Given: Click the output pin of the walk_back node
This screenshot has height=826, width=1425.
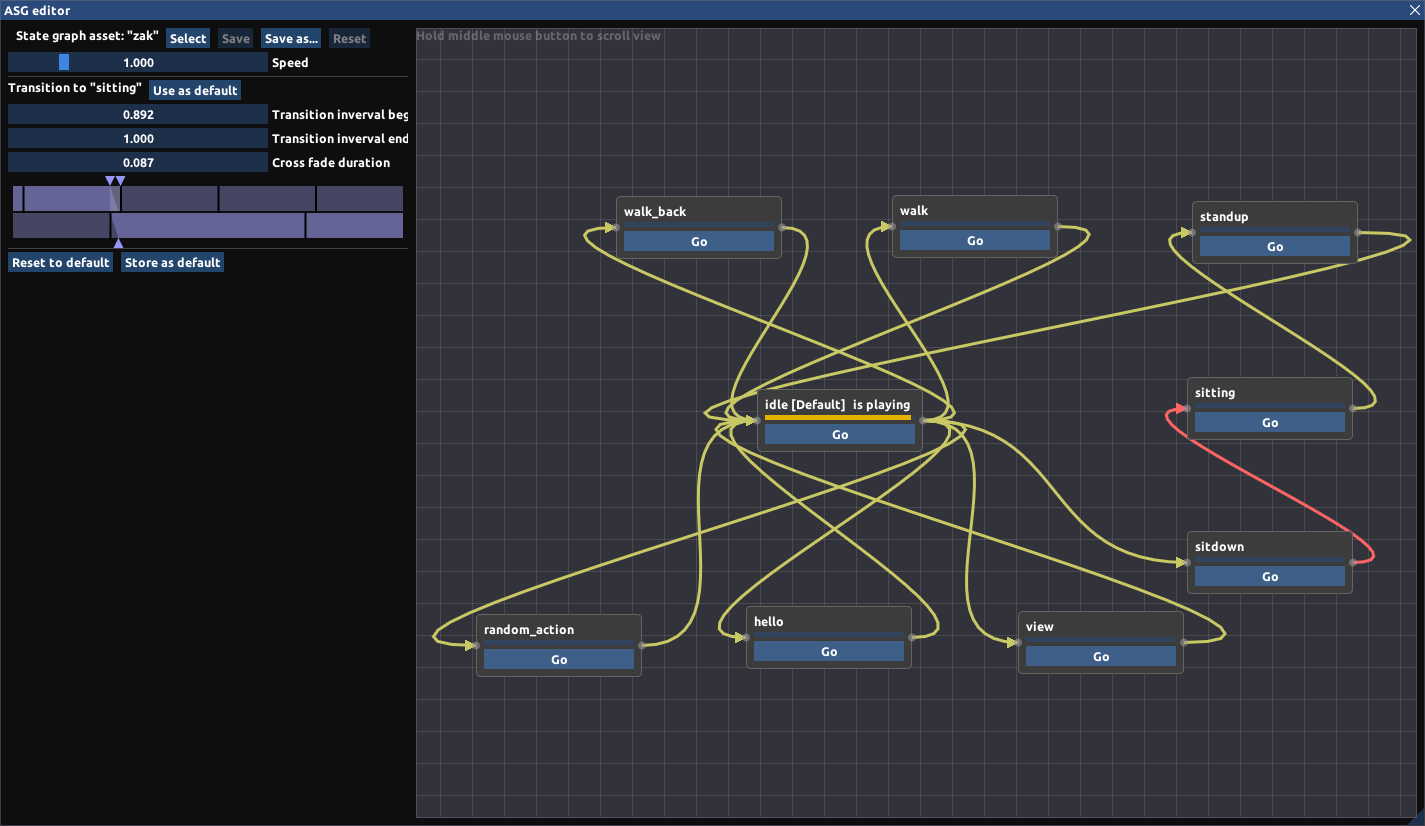Looking at the screenshot, I should point(780,227).
